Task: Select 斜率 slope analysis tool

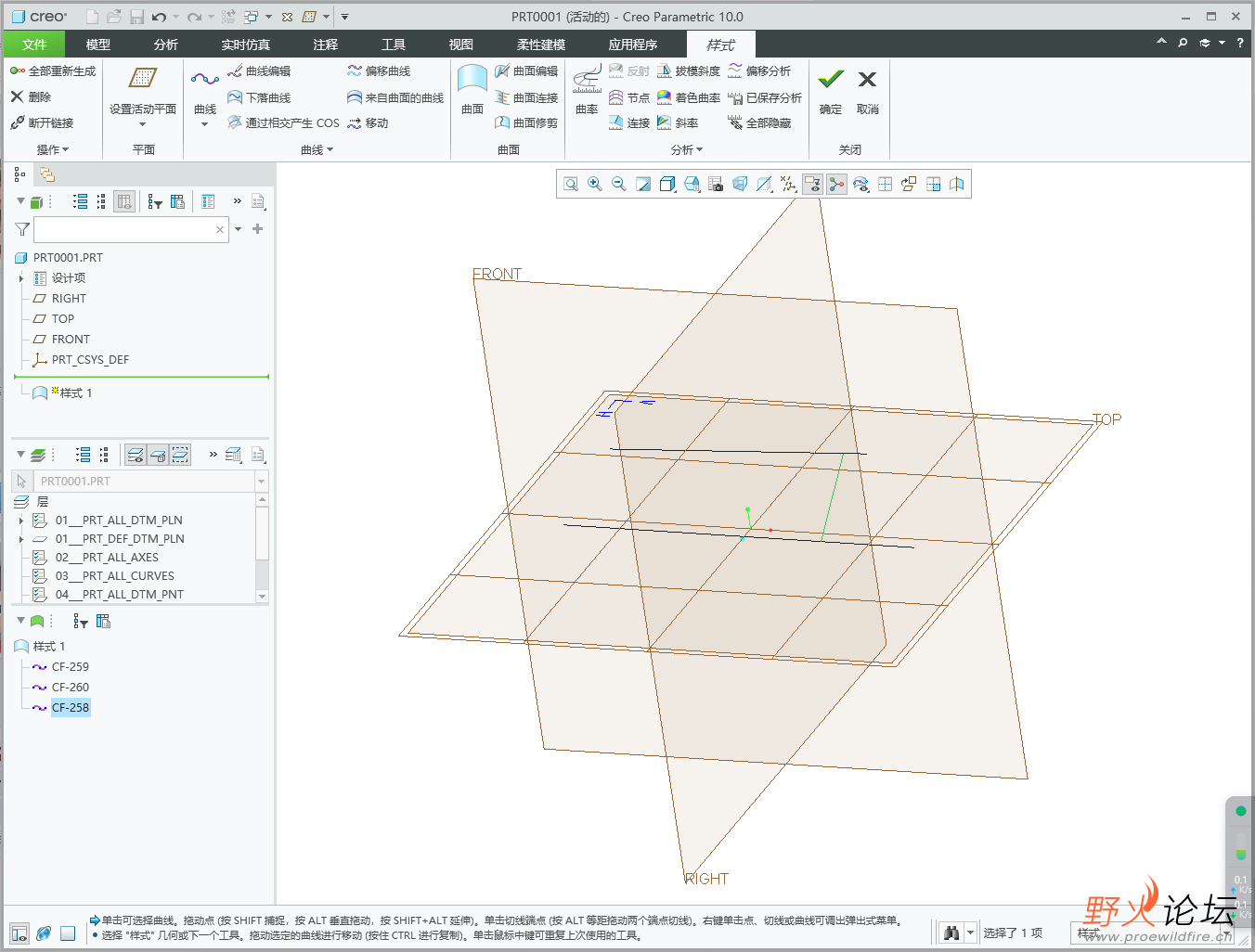Action: pos(678,122)
